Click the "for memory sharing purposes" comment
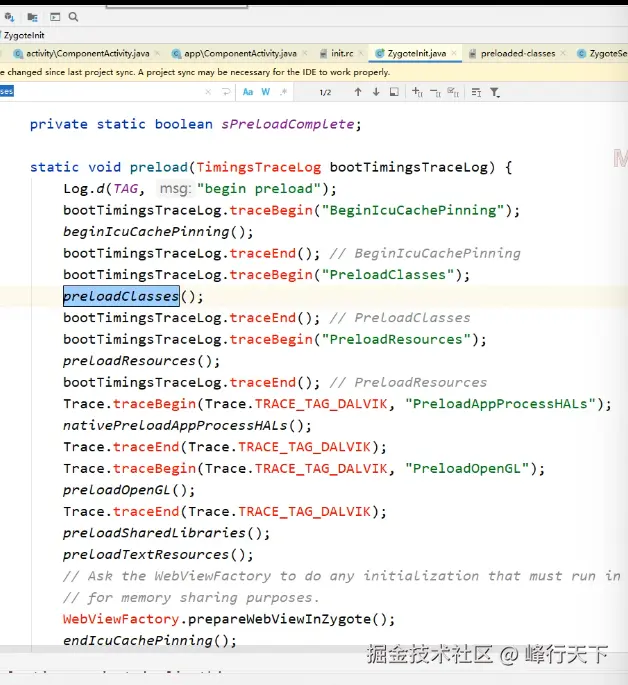Image resolution: width=628 pixels, height=685 pixels. click(x=191, y=598)
